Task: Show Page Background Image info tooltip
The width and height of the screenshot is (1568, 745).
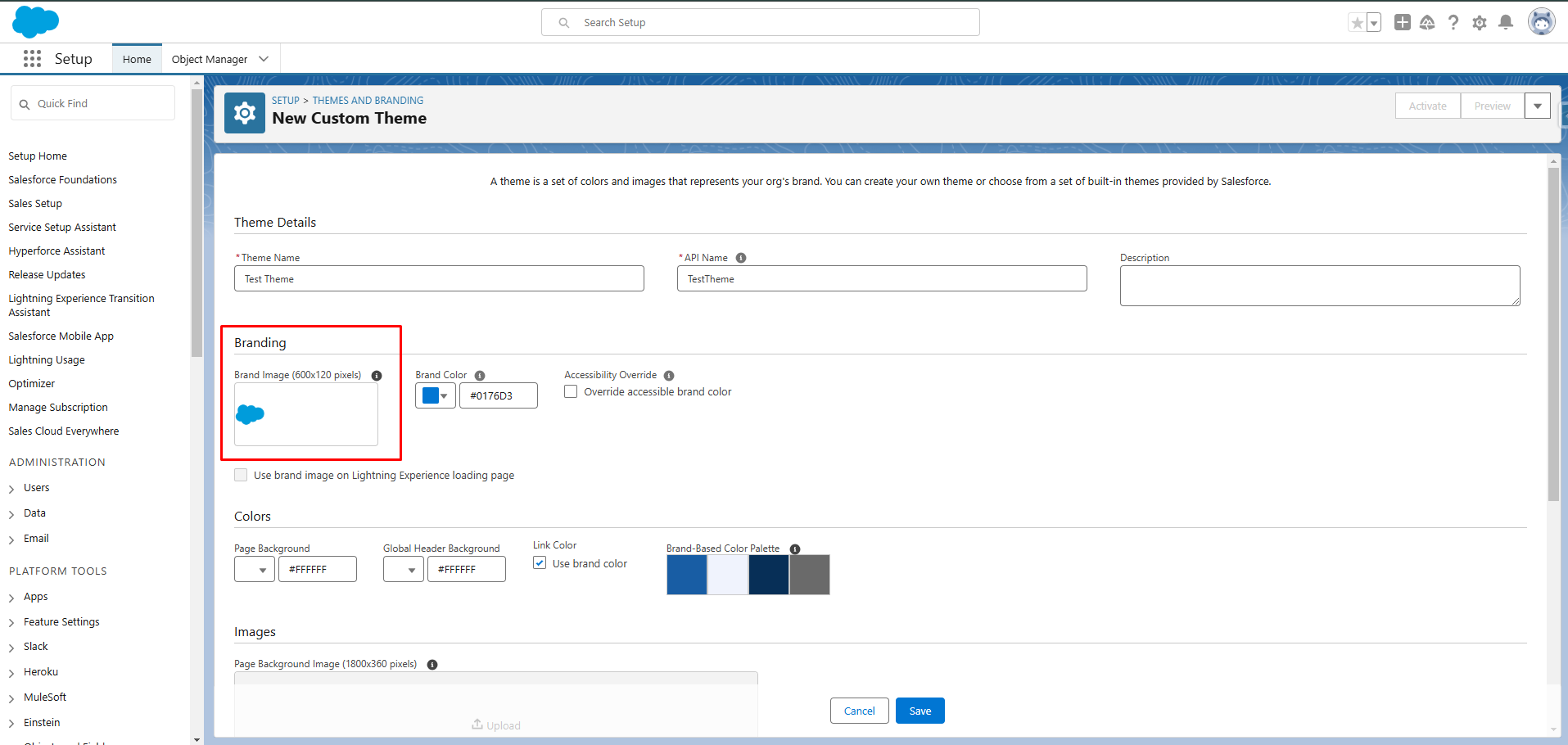Action: coord(432,665)
